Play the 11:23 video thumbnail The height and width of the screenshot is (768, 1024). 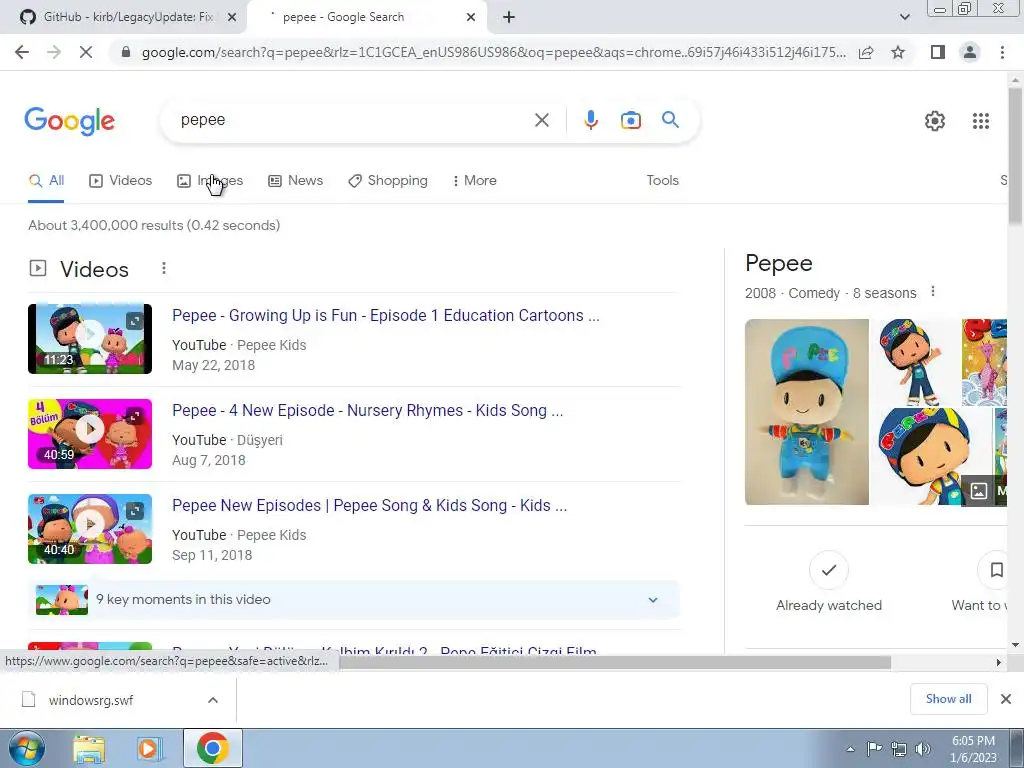tap(90, 339)
